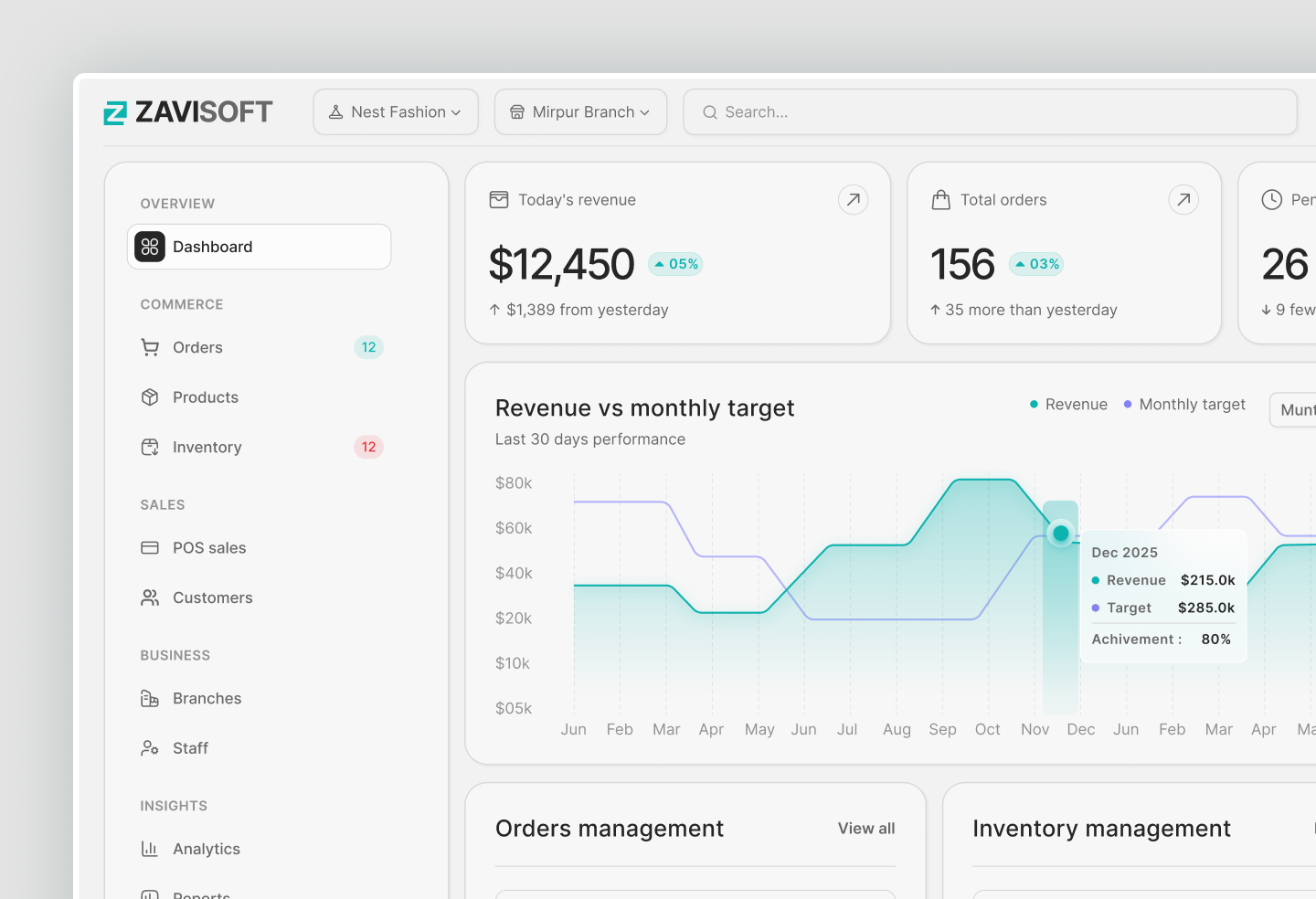This screenshot has width=1316, height=899.
Task: Click the Products box icon
Action: click(x=150, y=397)
